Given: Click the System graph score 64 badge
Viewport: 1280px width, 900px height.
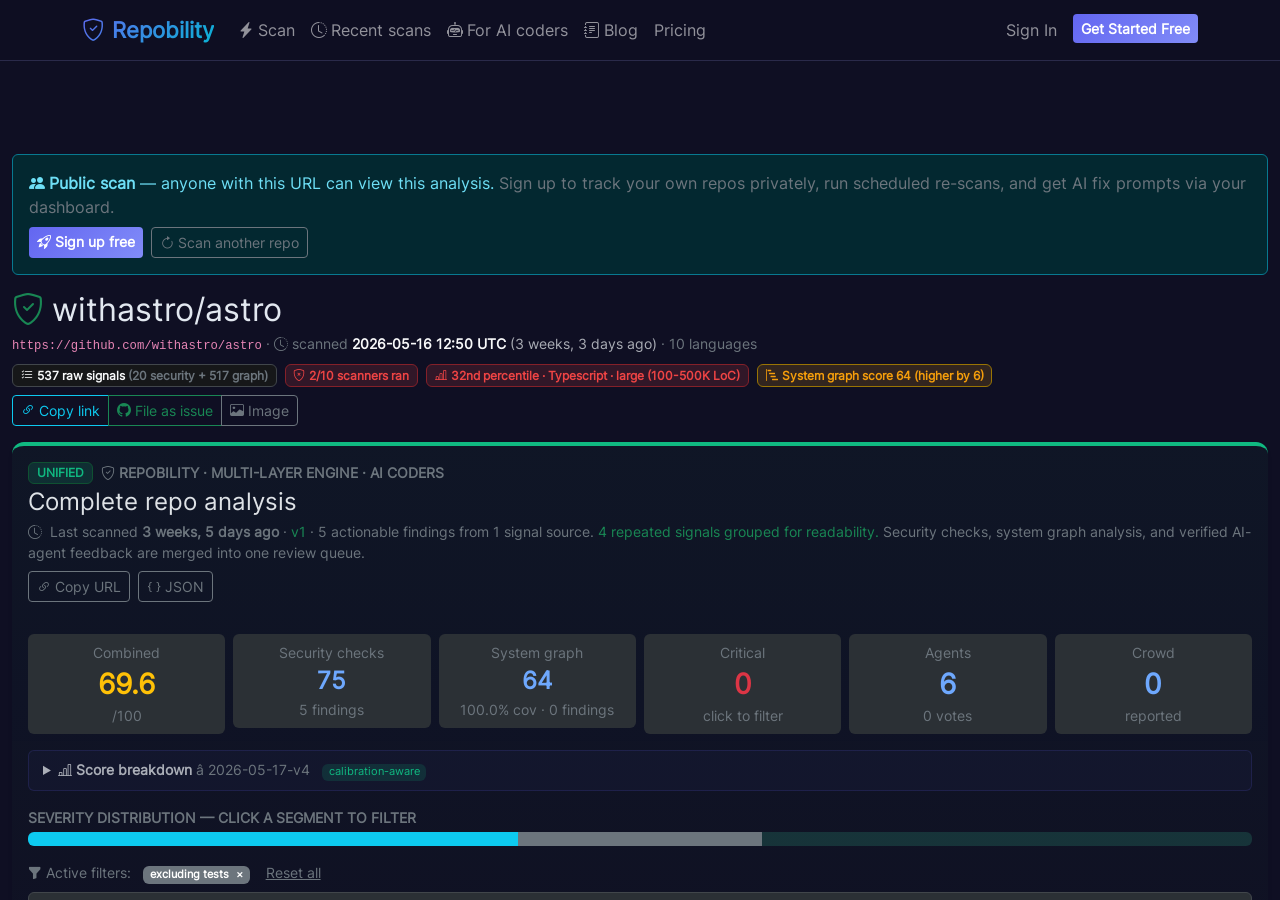Looking at the screenshot, I should coord(874,375).
